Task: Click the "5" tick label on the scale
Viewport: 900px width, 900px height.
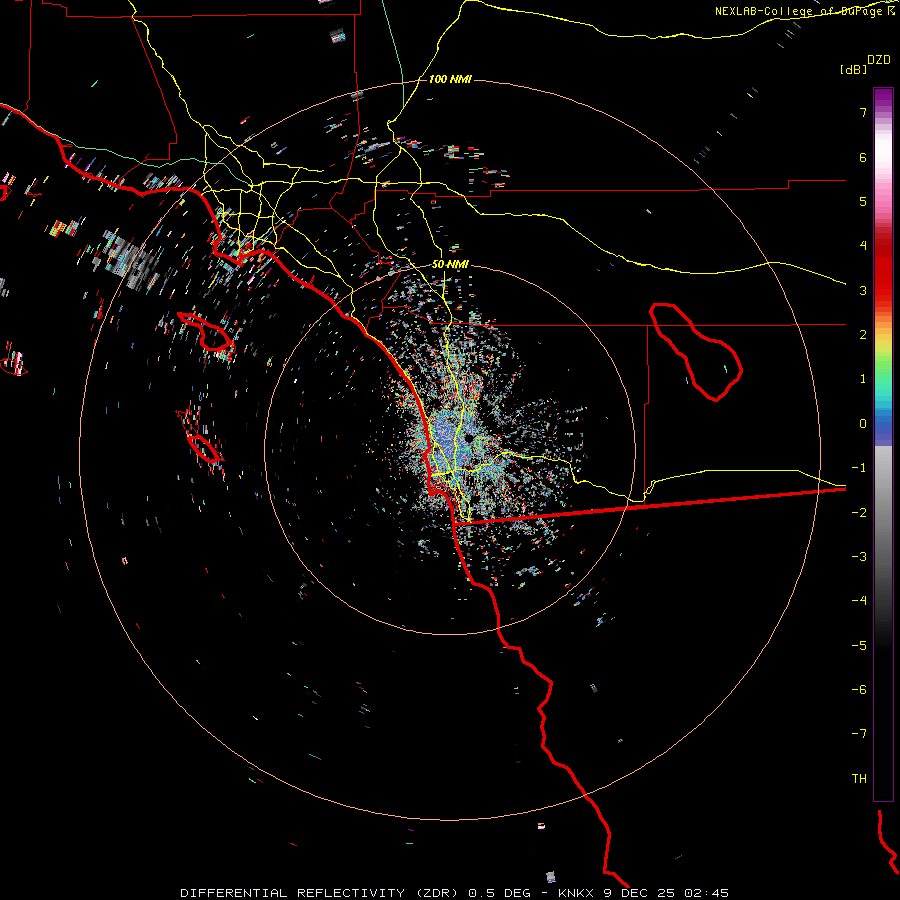Action: tap(863, 201)
